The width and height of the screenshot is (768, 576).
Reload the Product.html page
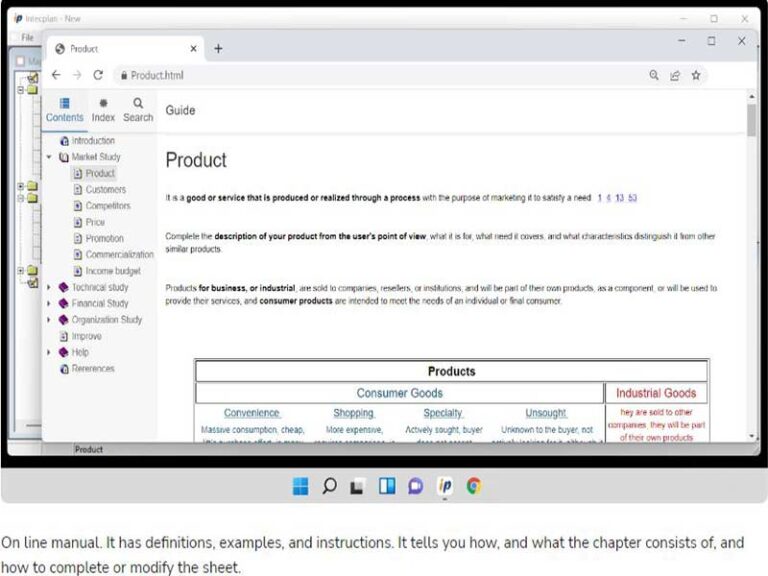[x=98, y=75]
